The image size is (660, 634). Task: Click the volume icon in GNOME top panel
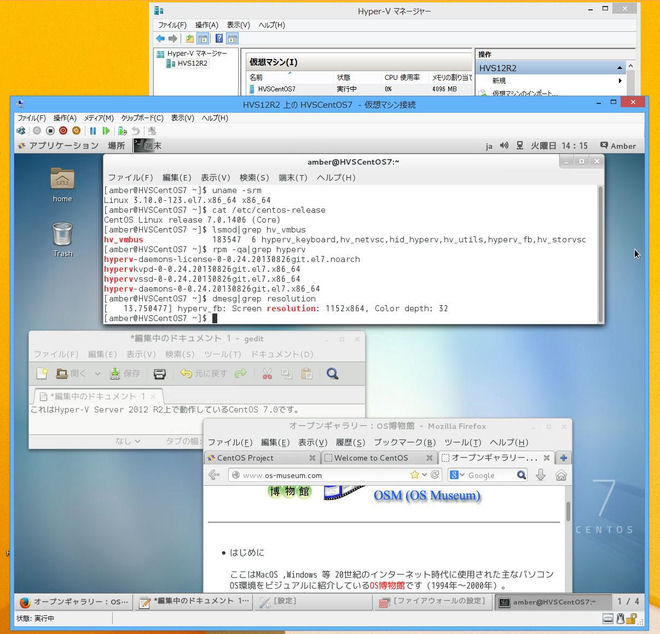[x=504, y=146]
